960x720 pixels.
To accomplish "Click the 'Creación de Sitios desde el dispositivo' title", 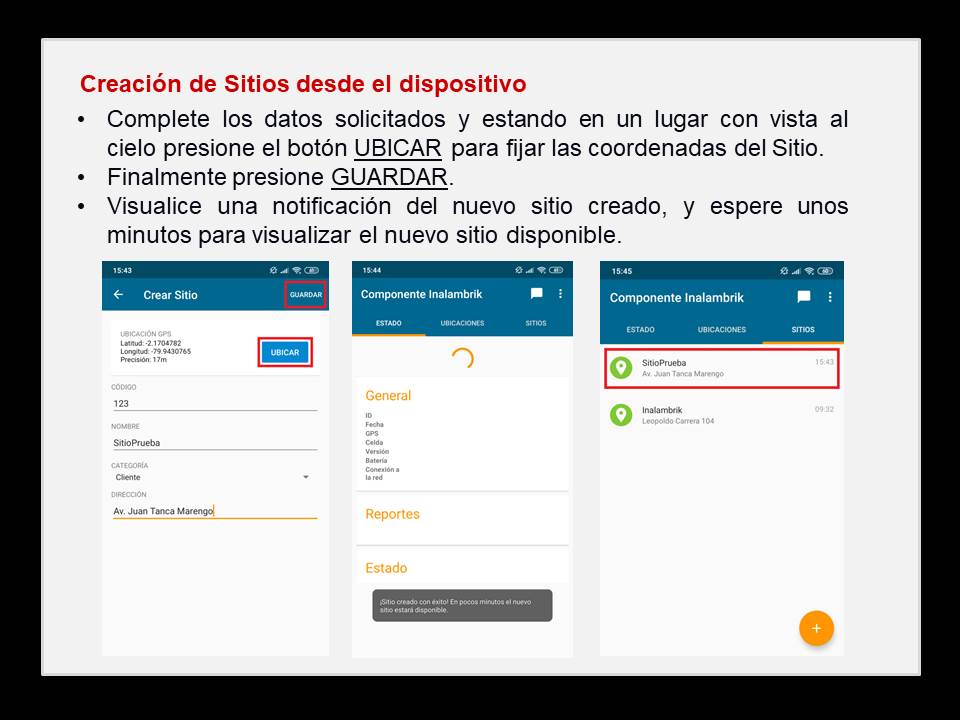I will click(303, 84).
